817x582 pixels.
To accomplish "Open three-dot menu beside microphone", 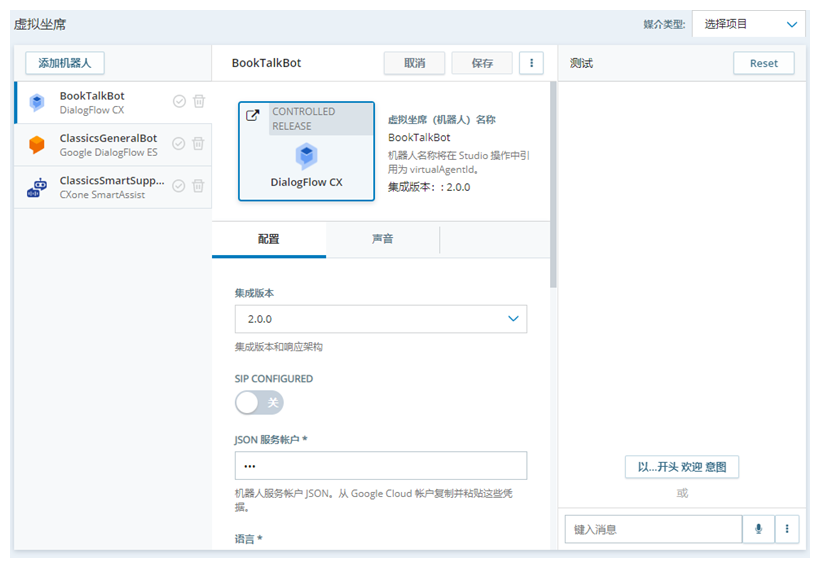I will [x=787, y=529].
